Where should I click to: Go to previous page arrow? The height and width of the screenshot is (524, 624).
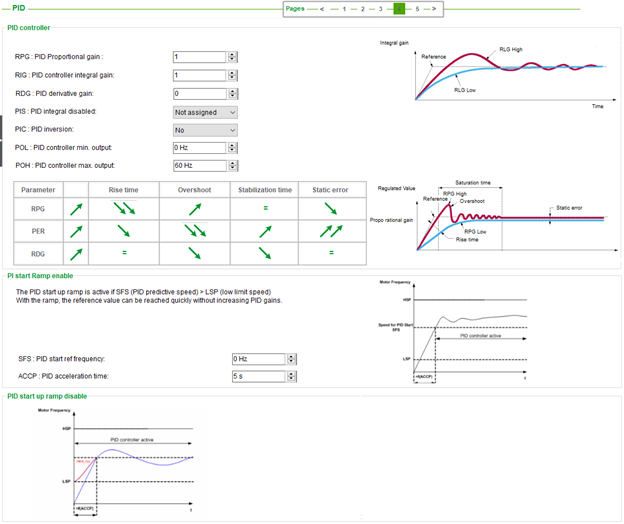coord(322,9)
